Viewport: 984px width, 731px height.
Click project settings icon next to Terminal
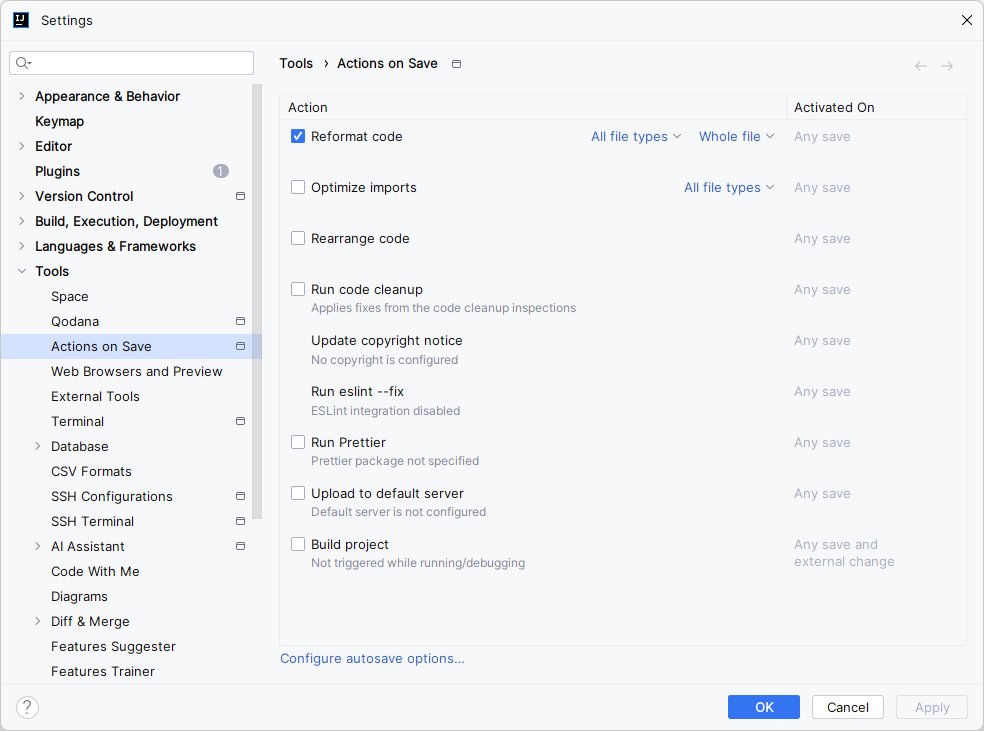click(x=240, y=421)
